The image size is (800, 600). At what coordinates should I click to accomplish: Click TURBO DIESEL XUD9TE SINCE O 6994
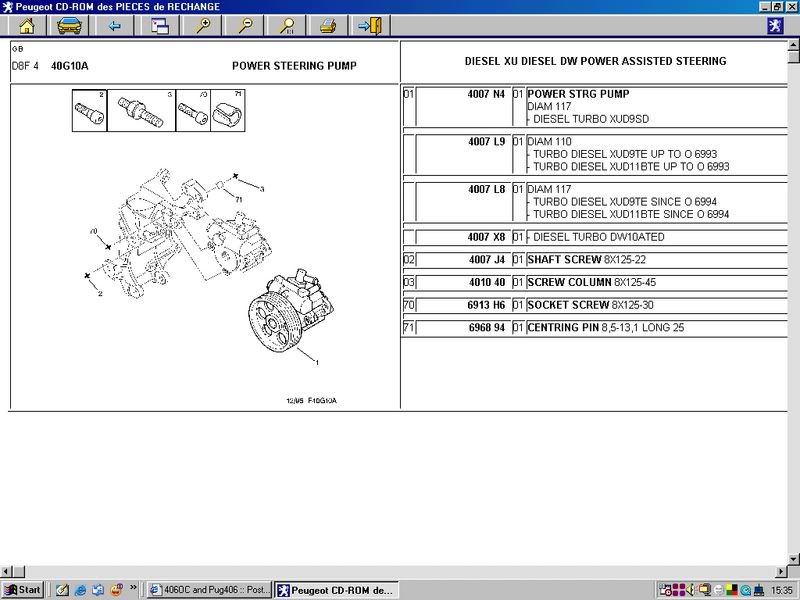coord(625,202)
